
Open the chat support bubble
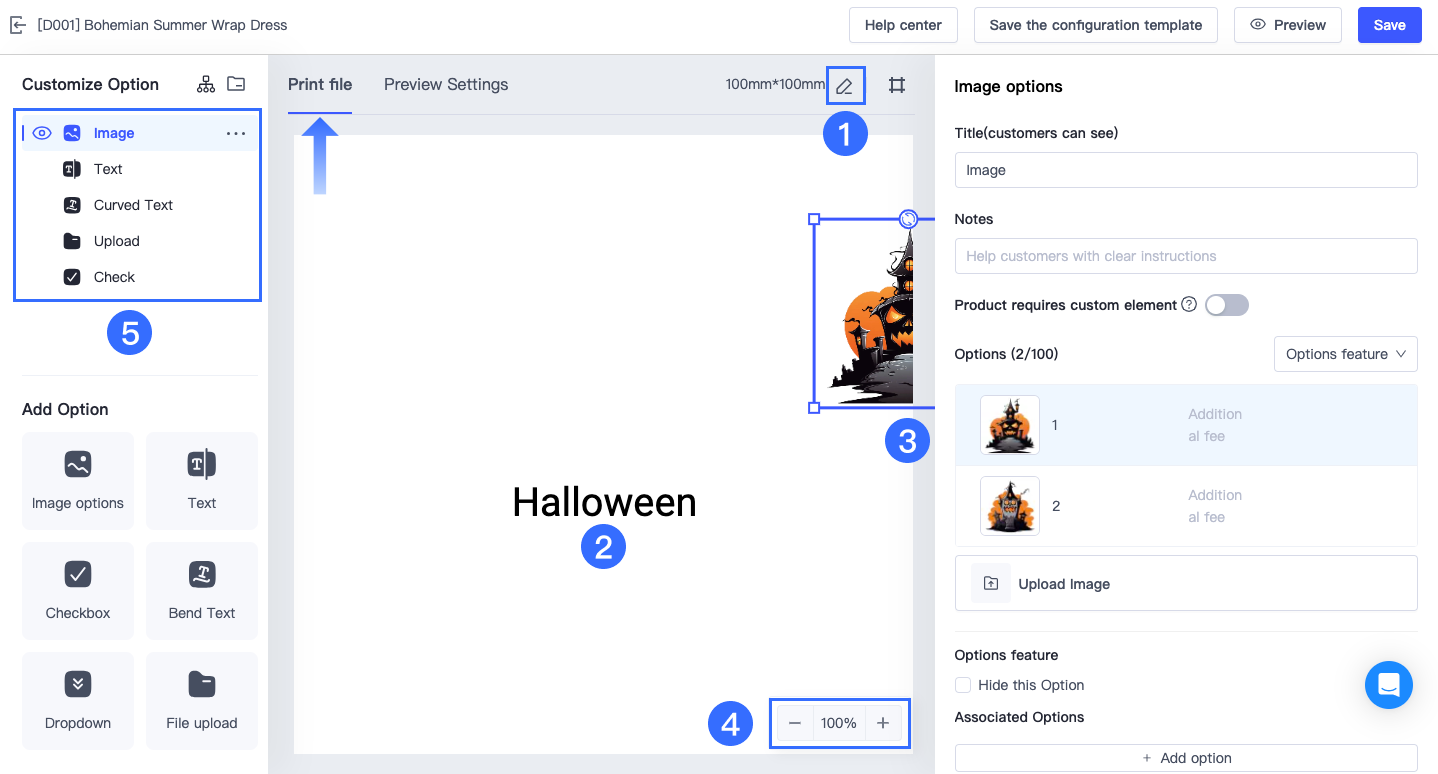click(x=1388, y=685)
